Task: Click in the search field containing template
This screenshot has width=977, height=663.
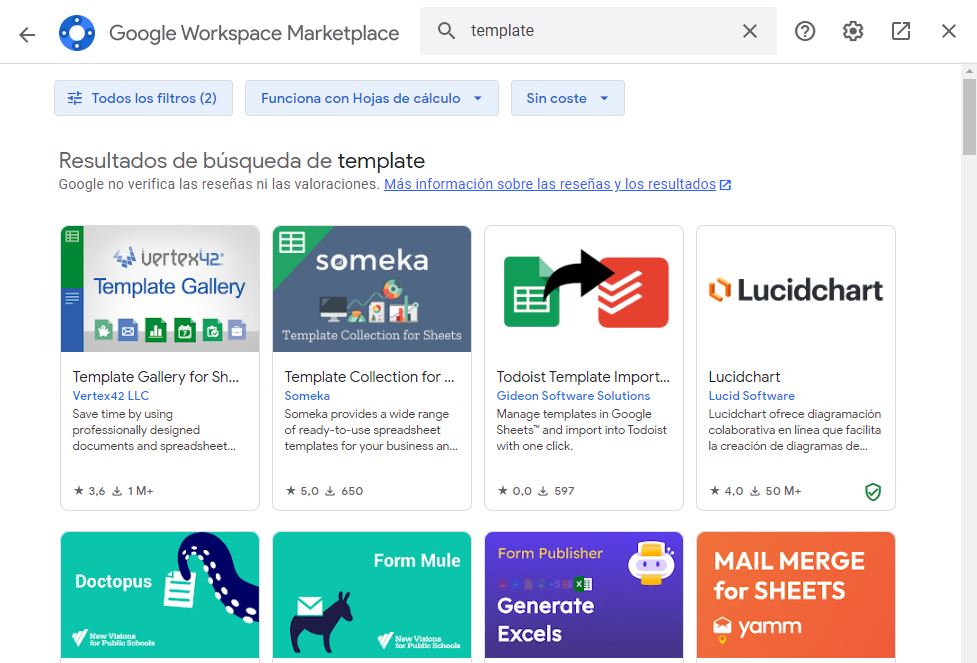Action: [598, 31]
